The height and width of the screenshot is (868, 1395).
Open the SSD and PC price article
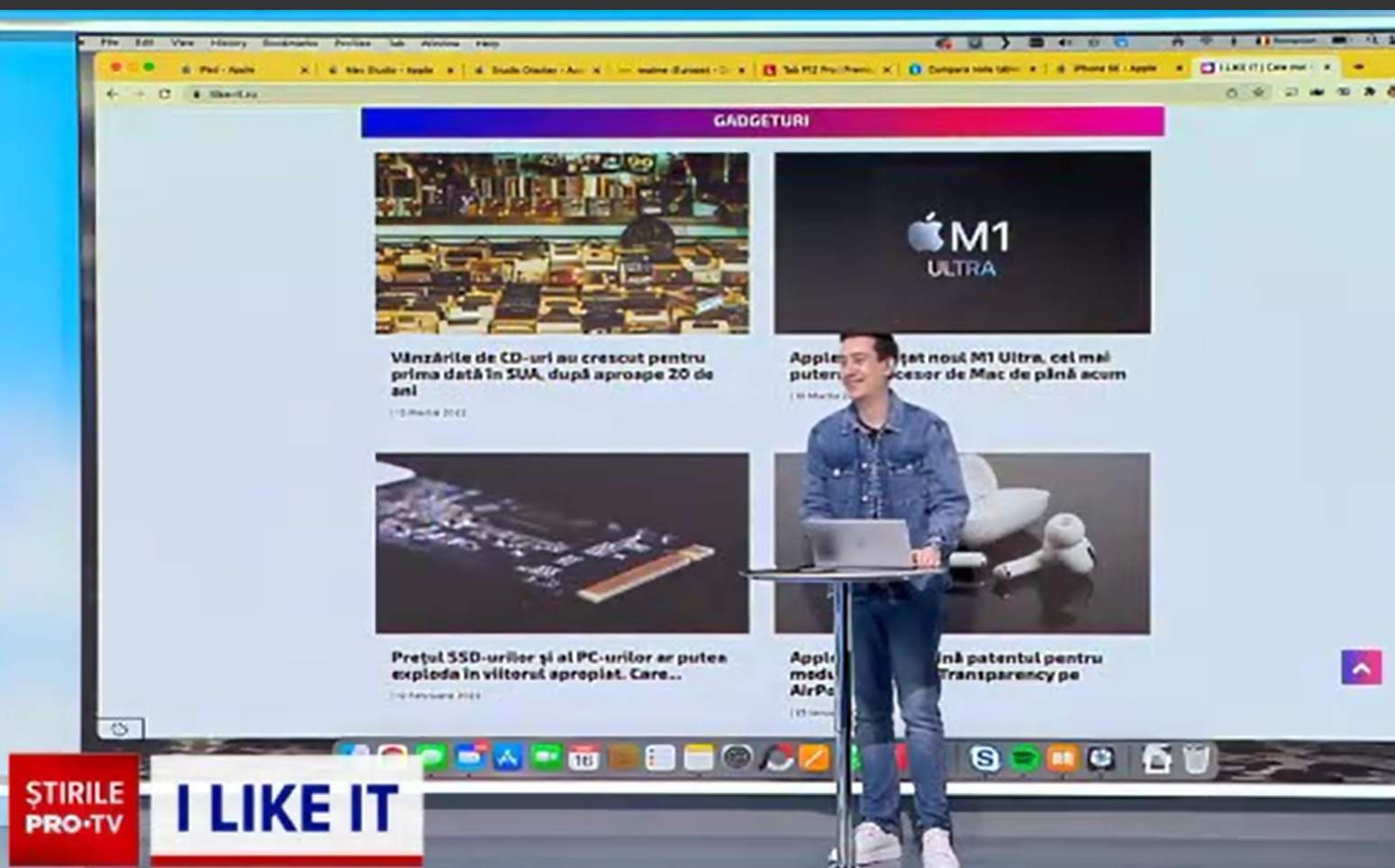coord(558,665)
